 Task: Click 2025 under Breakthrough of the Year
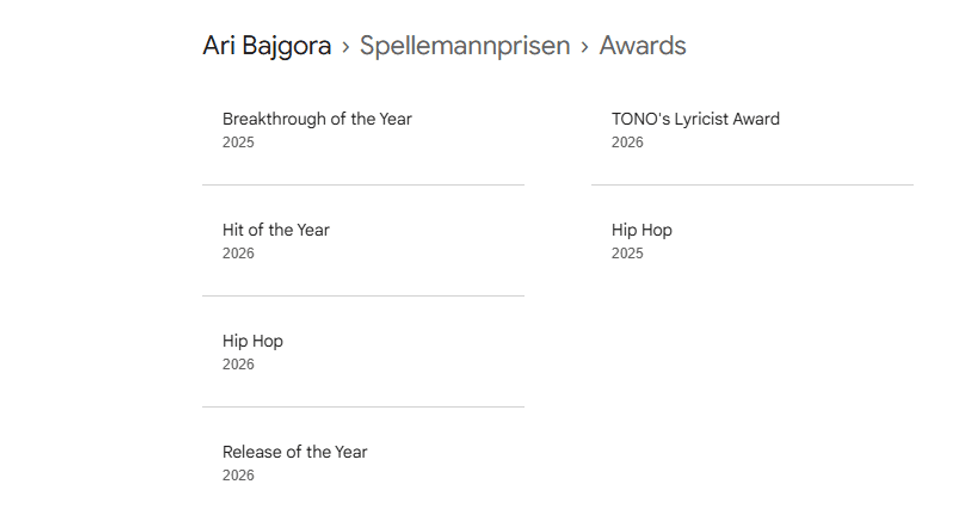238,142
